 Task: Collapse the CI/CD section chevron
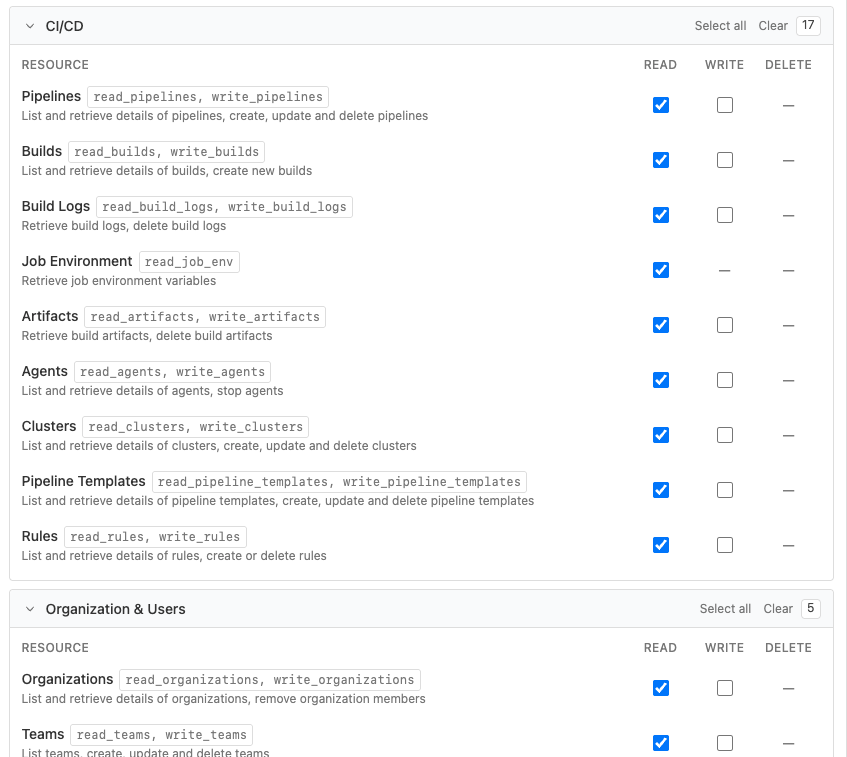tap(30, 26)
